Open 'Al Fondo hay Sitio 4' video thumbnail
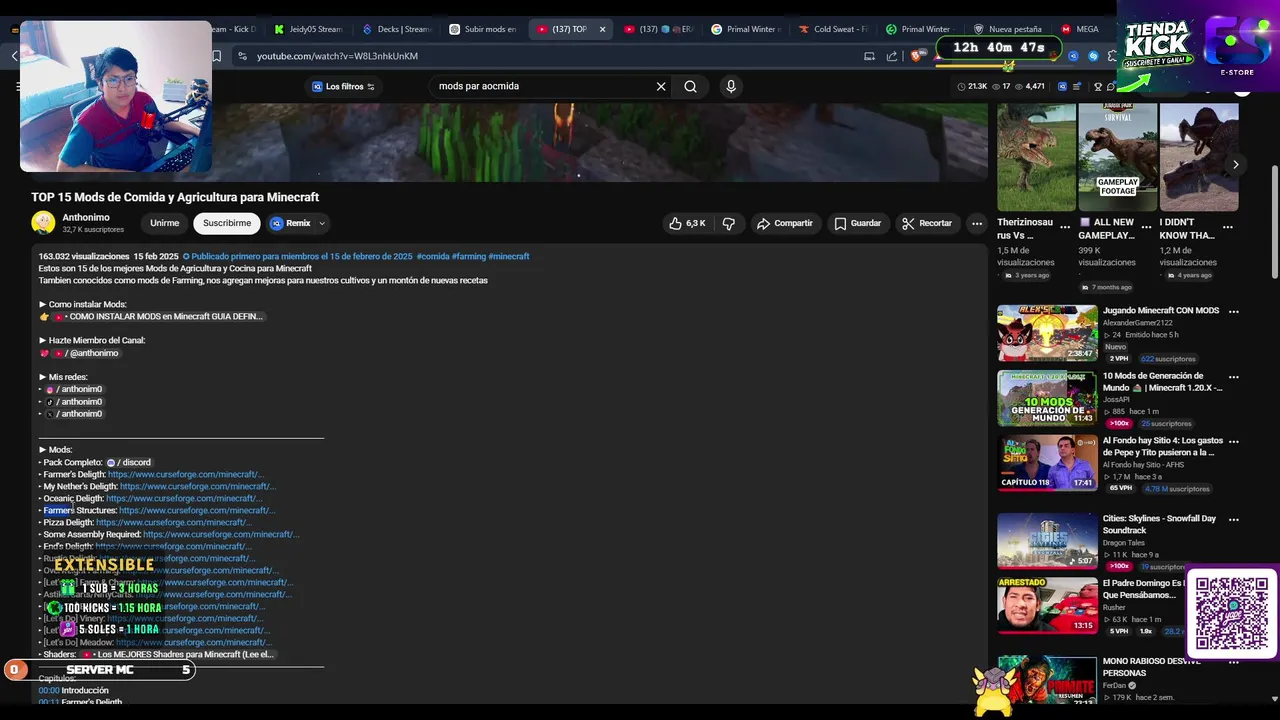This screenshot has width=1280, height=720. pyautogui.click(x=1047, y=463)
